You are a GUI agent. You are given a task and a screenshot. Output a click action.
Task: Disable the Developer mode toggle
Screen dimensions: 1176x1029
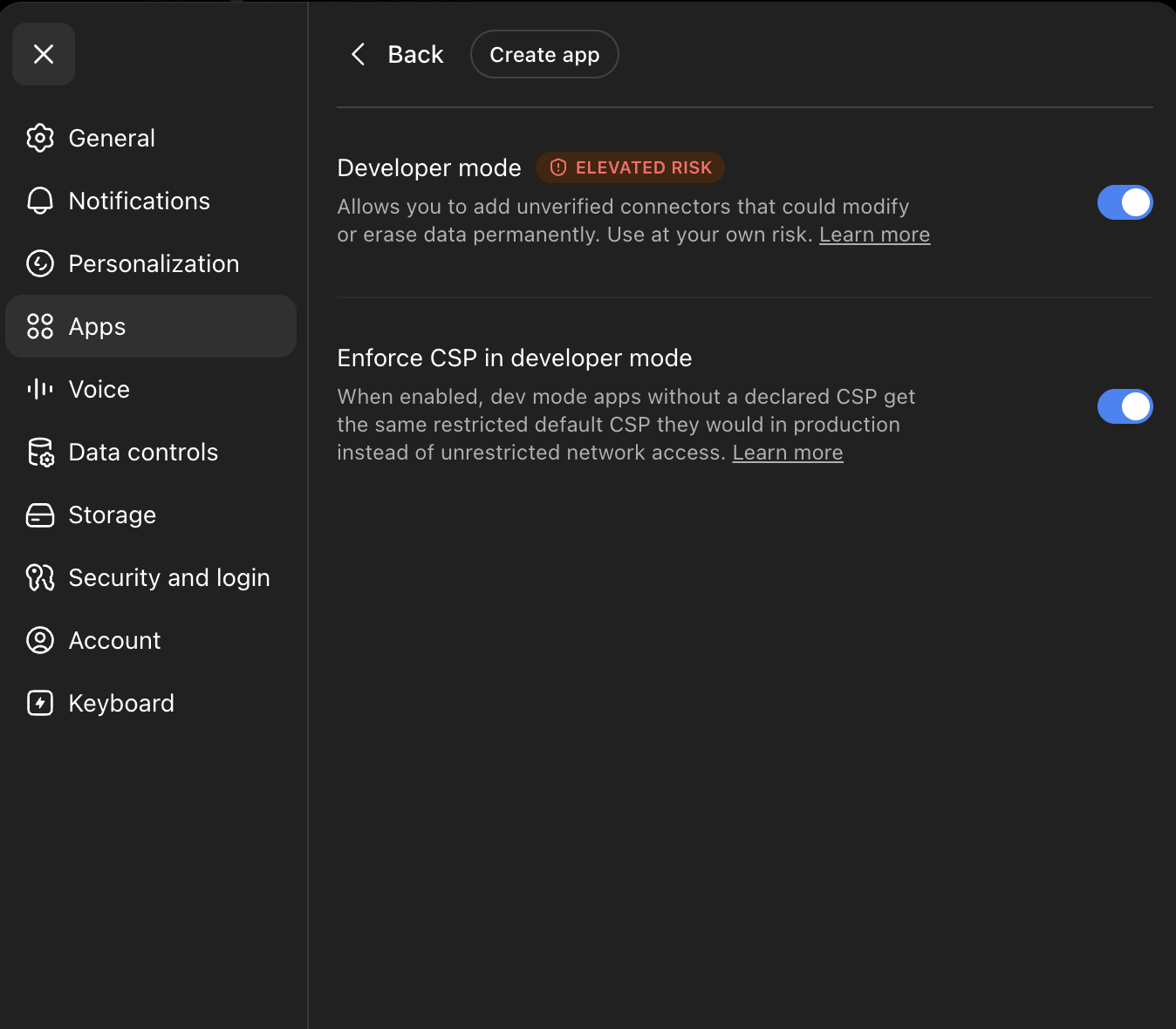[x=1125, y=202]
